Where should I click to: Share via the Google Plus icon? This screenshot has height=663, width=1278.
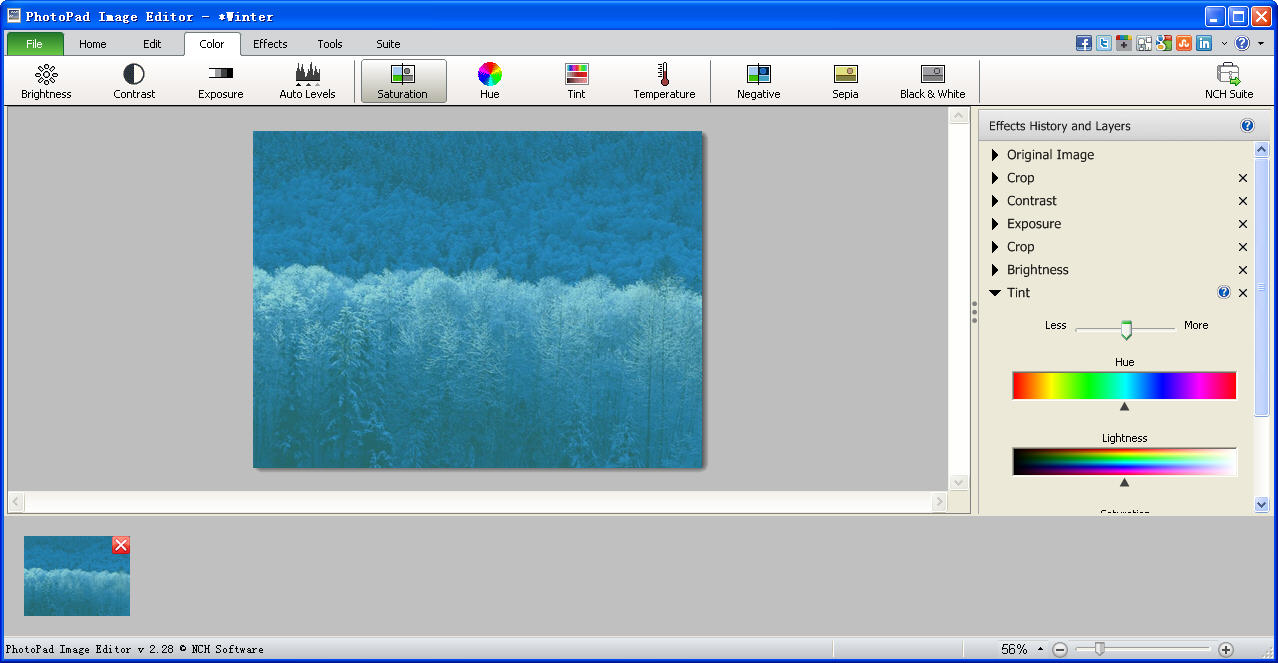point(1124,43)
